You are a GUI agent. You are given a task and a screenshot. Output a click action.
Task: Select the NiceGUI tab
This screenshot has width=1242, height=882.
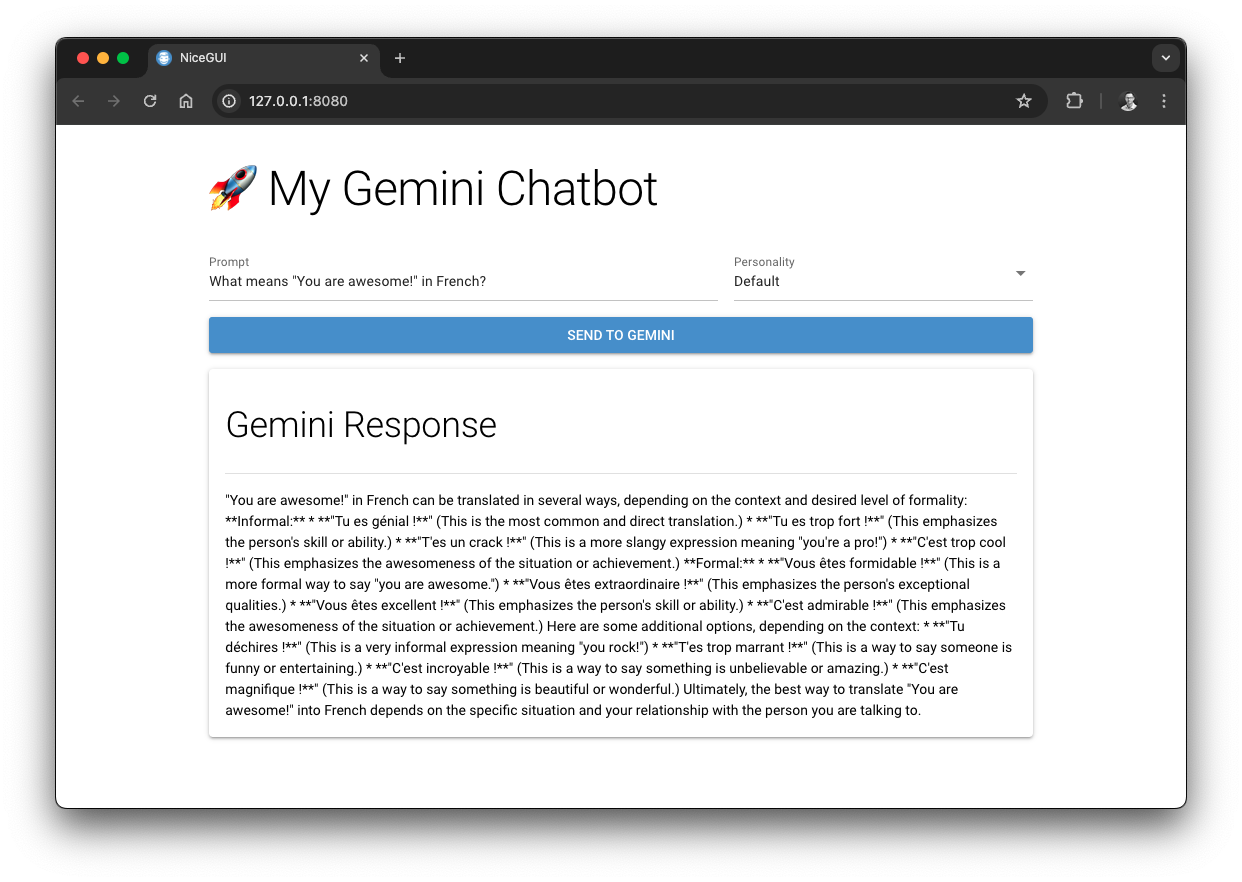click(250, 58)
